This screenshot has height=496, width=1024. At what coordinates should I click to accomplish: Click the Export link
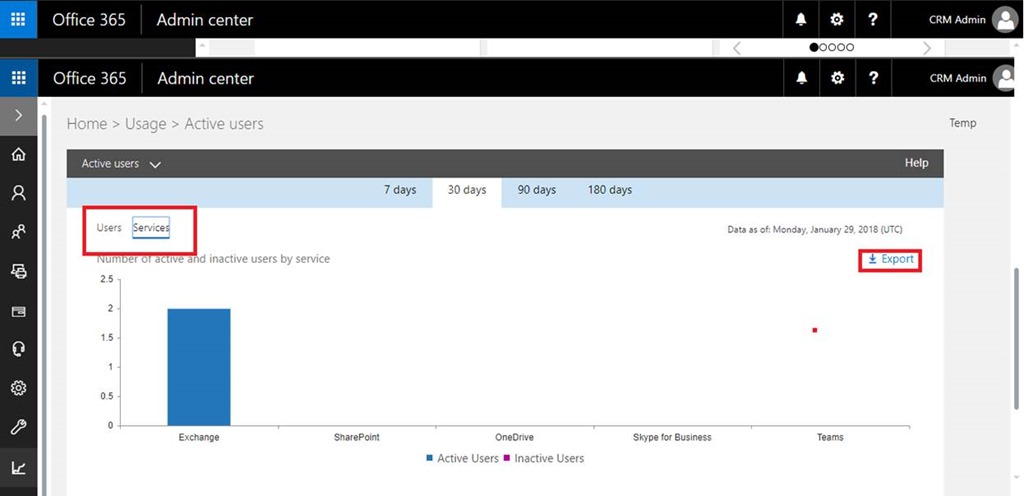[891, 260]
